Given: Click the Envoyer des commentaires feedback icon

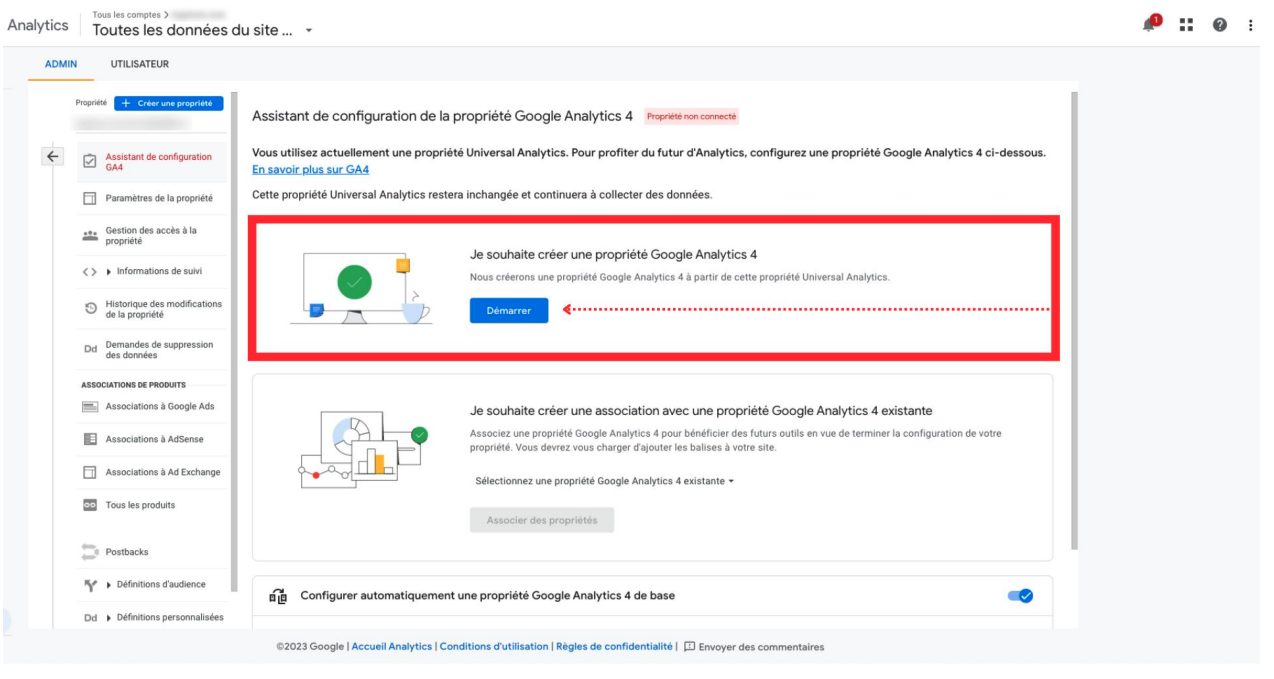Looking at the screenshot, I should [x=689, y=647].
